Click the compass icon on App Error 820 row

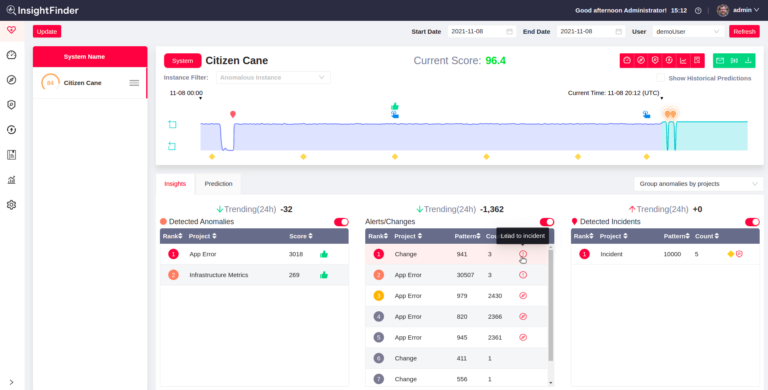pos(523,317)
